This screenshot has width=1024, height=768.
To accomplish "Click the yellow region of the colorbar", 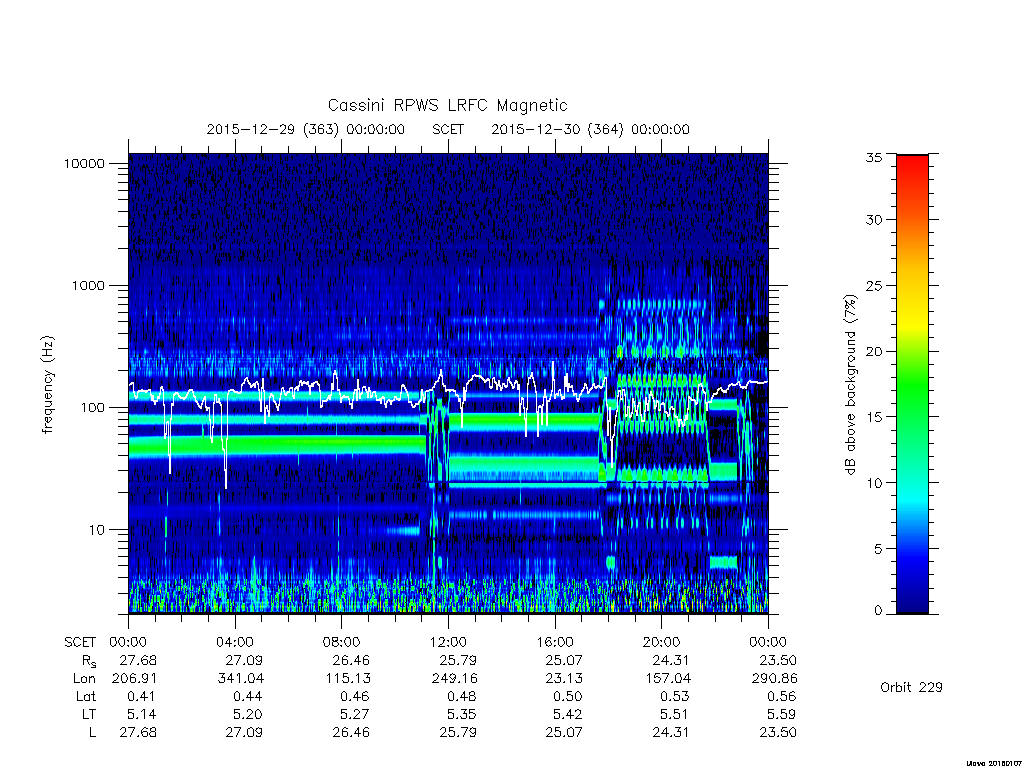I will [912, 319].
